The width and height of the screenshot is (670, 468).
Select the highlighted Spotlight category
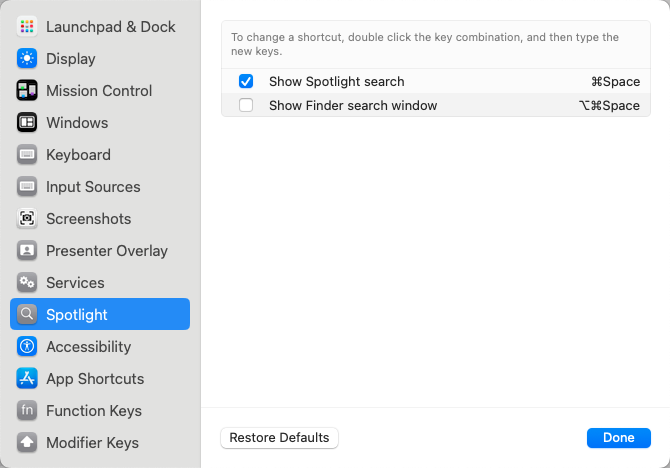tap(77, 315)
